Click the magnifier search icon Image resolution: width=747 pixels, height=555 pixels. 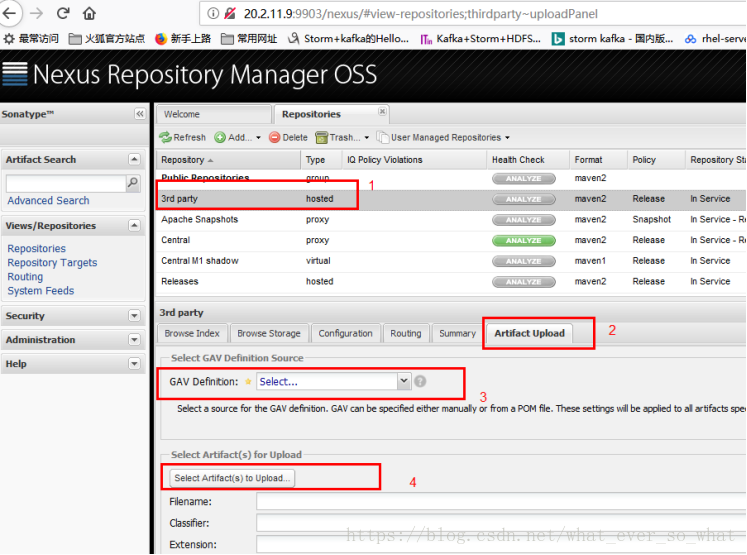point(133,183)
